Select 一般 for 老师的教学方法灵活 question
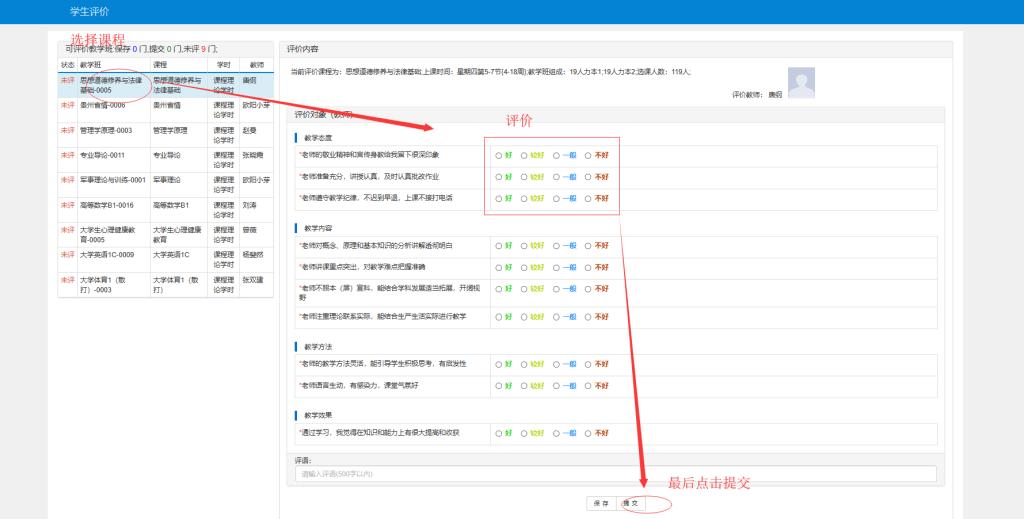Screen dimensions: 1024x519 pyautogui.click(x=557, y=363)
